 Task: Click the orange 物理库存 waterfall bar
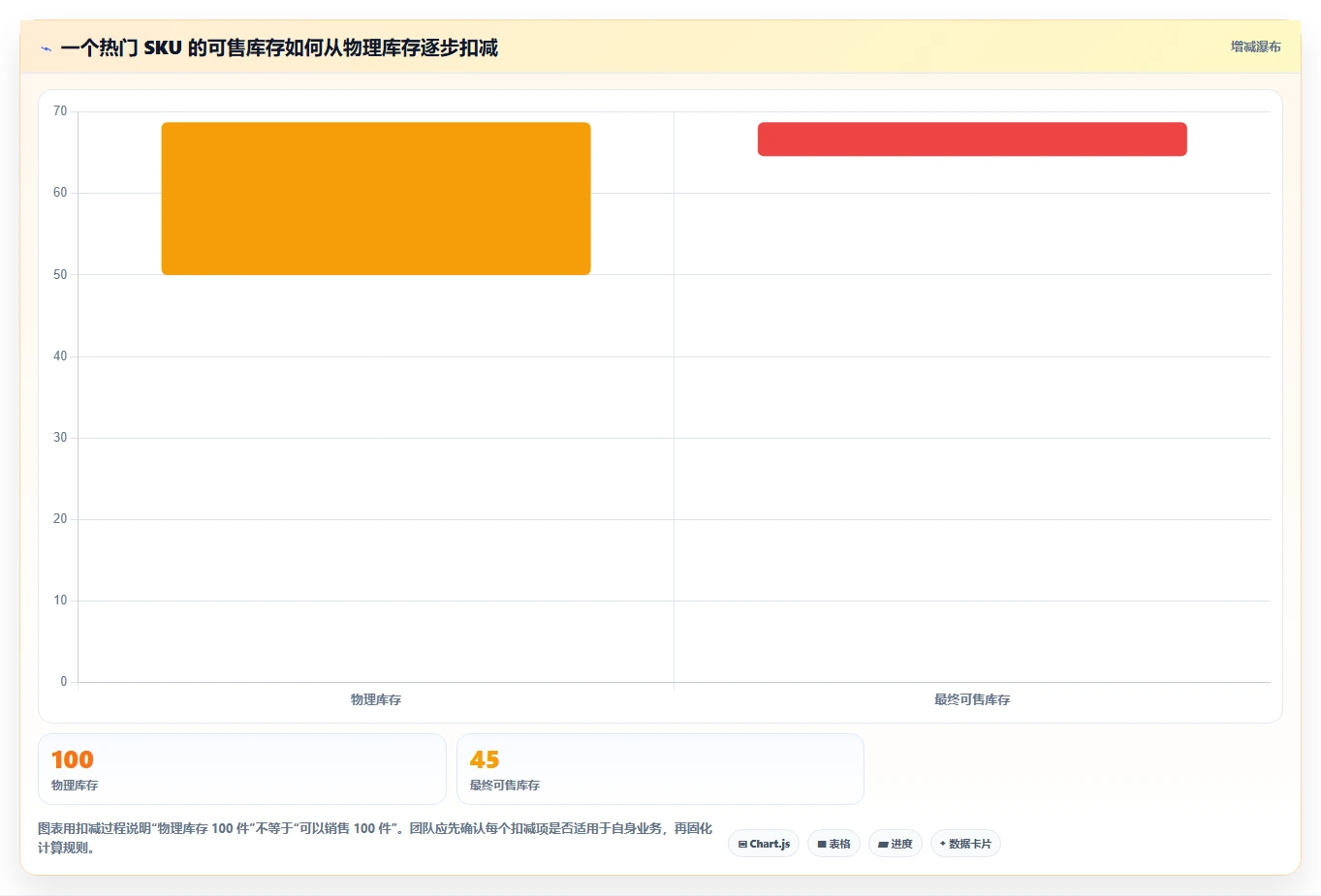point(376,199)
